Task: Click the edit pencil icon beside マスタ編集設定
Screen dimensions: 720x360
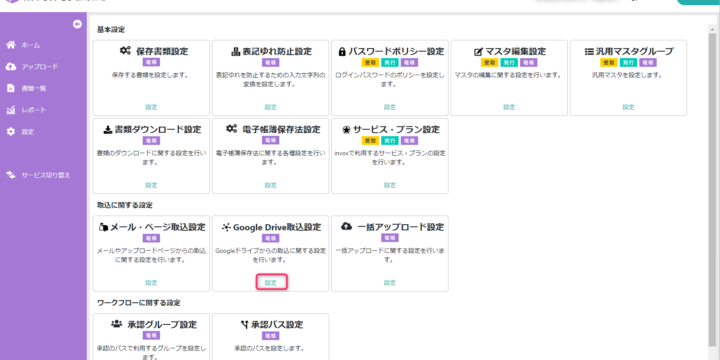Action: pyautogui.click(x=478, y=52)
